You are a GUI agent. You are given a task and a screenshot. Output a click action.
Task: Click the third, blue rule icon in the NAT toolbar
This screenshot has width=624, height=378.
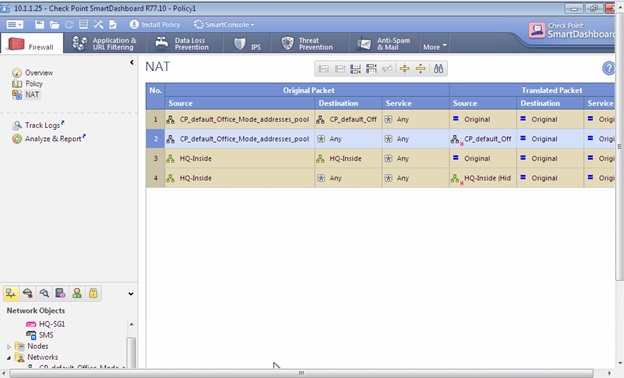355,69
